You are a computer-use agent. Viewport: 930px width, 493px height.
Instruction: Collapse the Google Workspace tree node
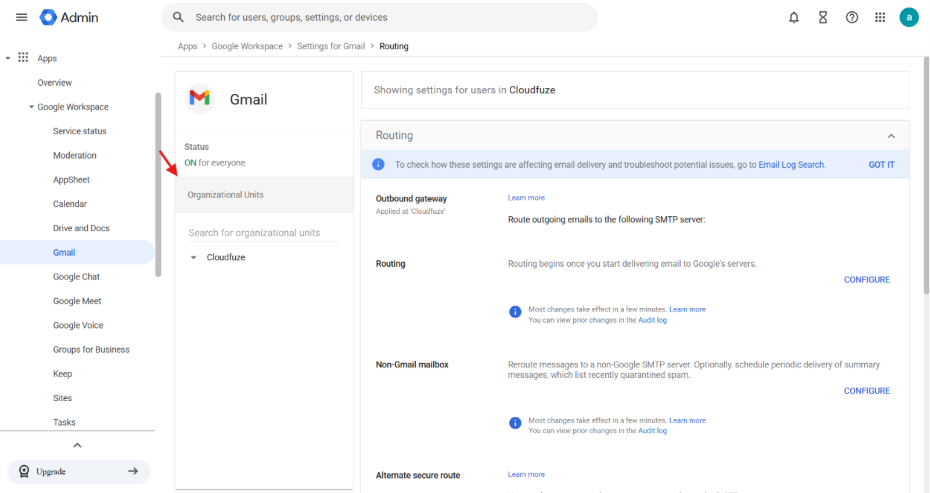[x=31, y=107]
